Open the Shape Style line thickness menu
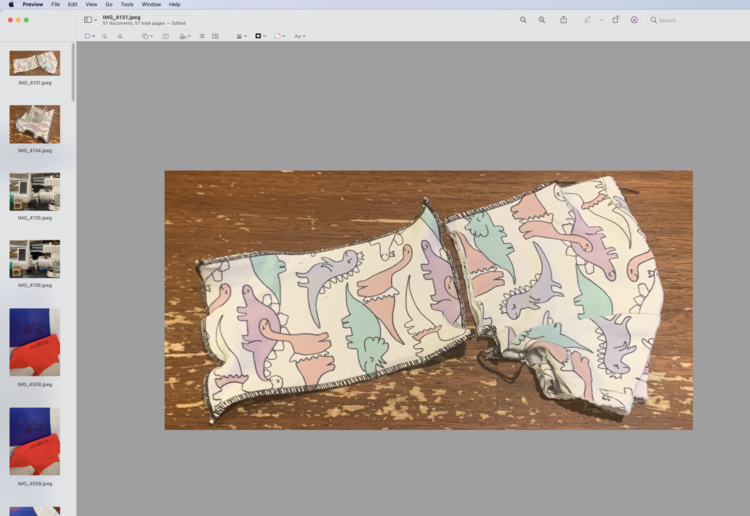Image resolution: width=750 pixels, height=516 pixels. pyautogui.click(x=241, y=36)
